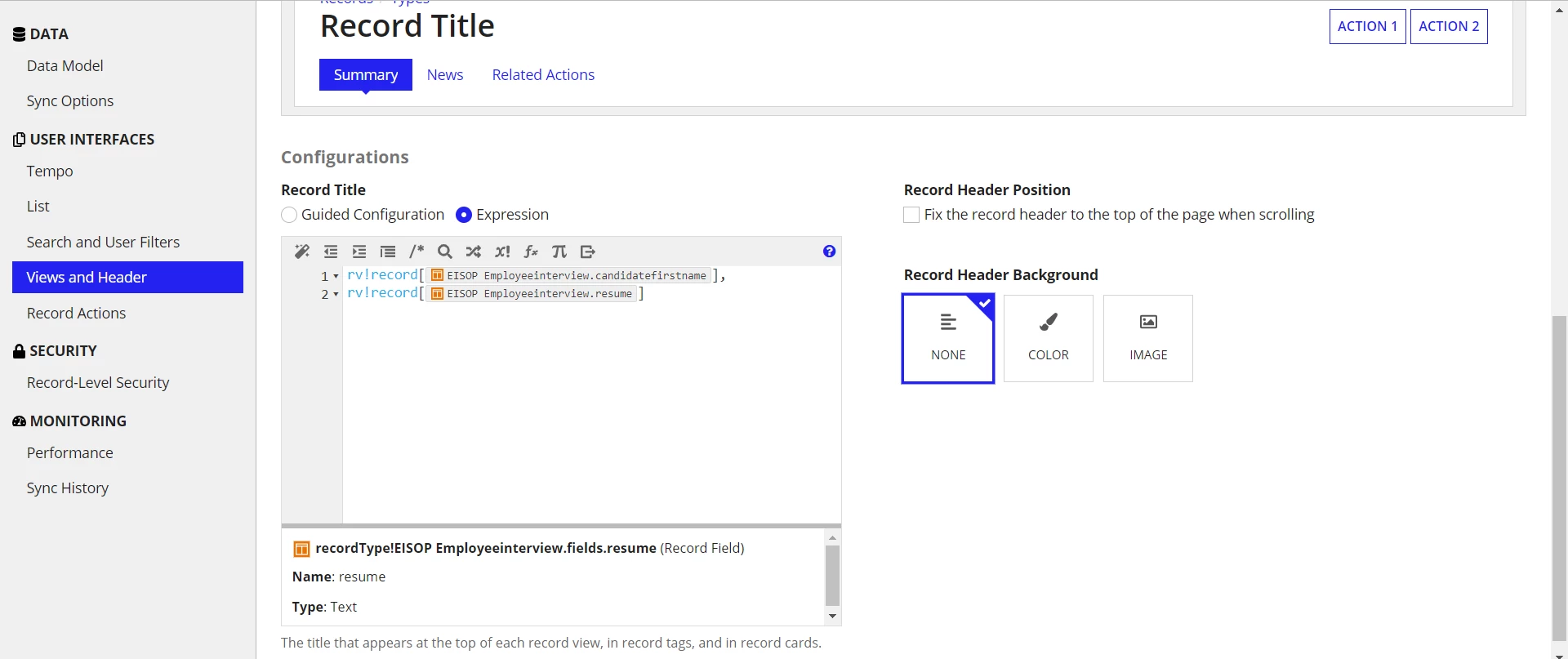Open search with the magnifier icon
The height and width of the screenshot is (659, 1568).
[445, 252]
